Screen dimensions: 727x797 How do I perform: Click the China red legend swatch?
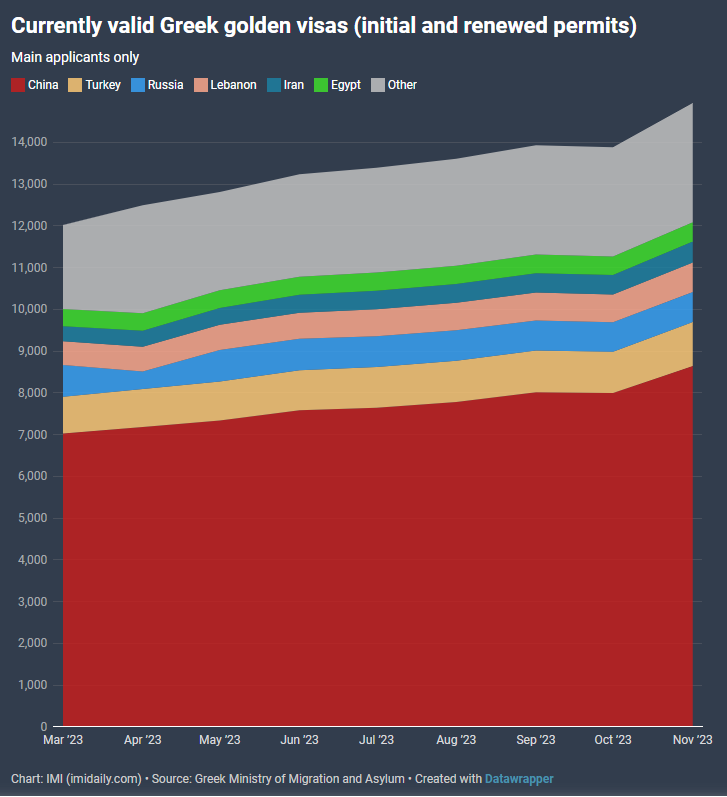pyautogui.click(x=18, y=85)
